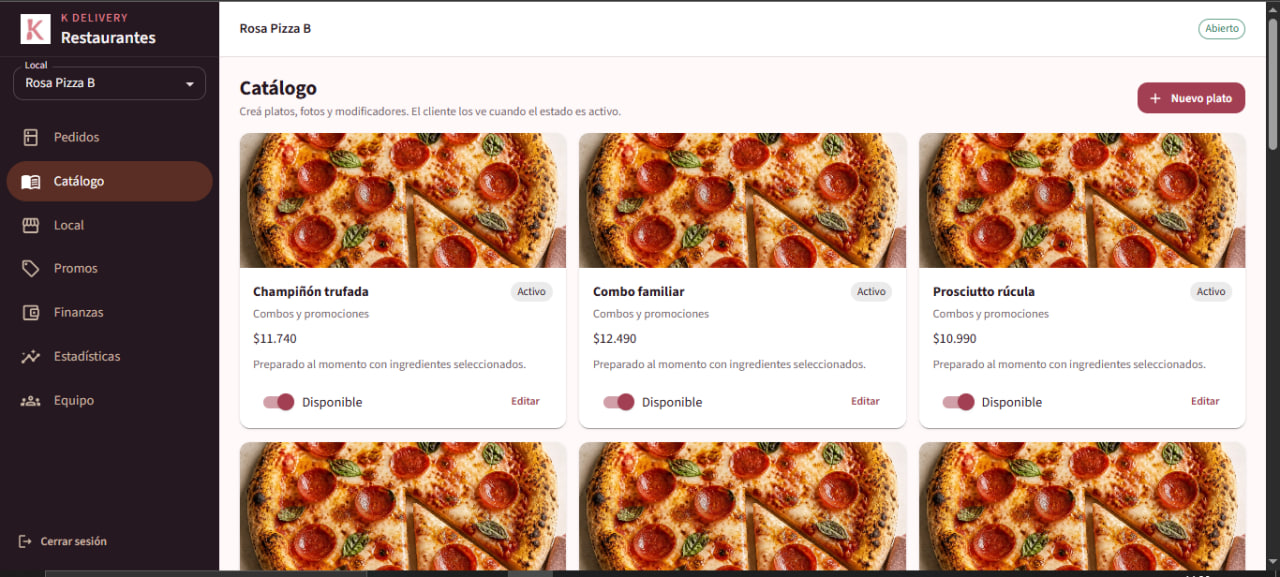Click the Local storefront icon
The width and height of the screenshot is (1280, 577).
[31, 225]
